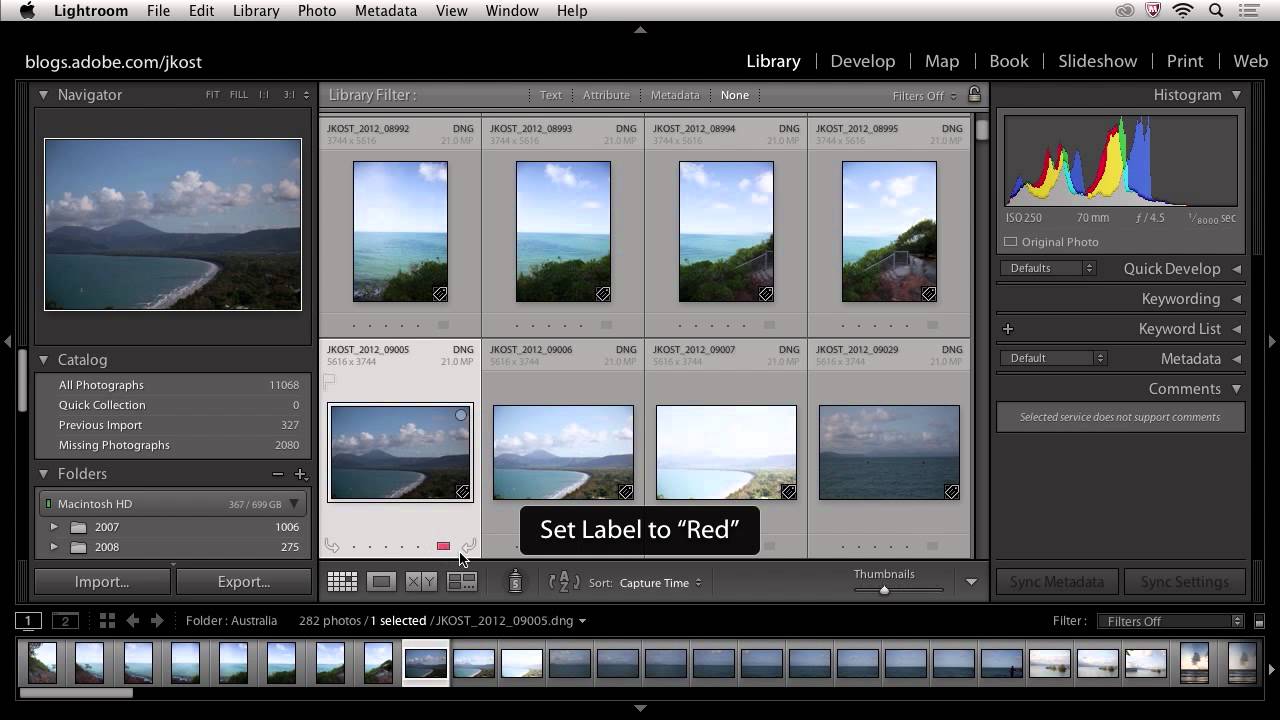Click the filmstrip grid shortcut icon
This screenshot has height=720, width=1280.
coord(107,621)
